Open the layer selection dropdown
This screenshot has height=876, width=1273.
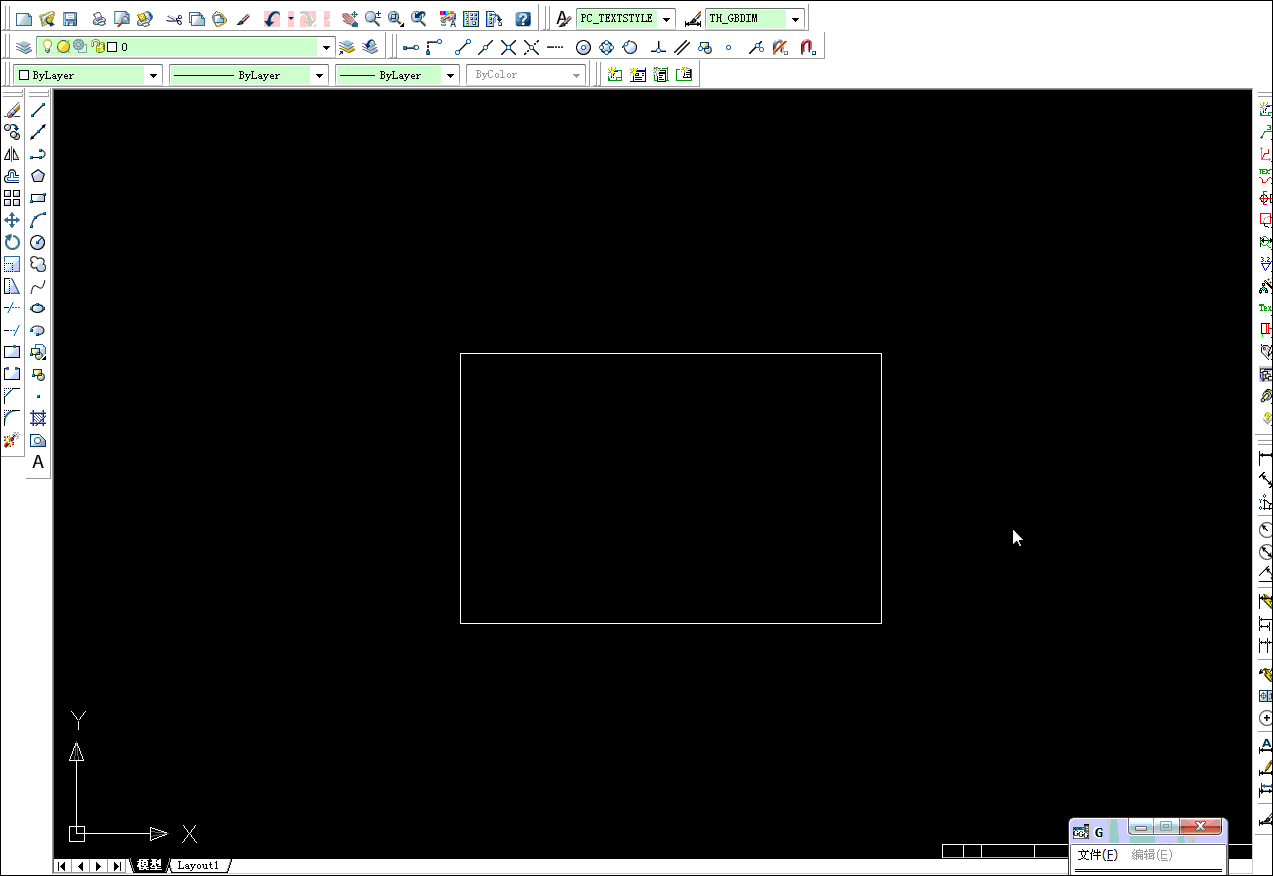pos(327,46)
